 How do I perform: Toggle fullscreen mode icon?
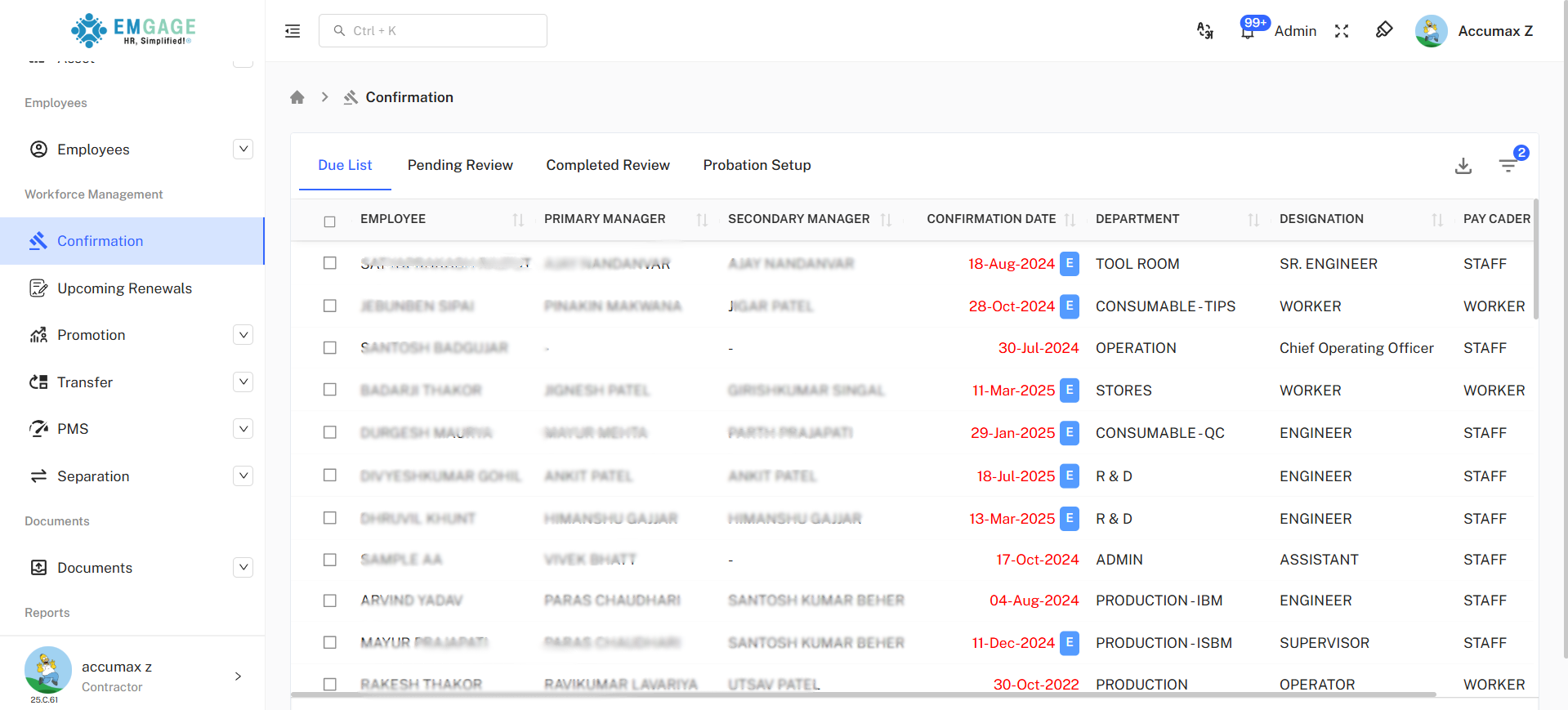pos(1342,31)
